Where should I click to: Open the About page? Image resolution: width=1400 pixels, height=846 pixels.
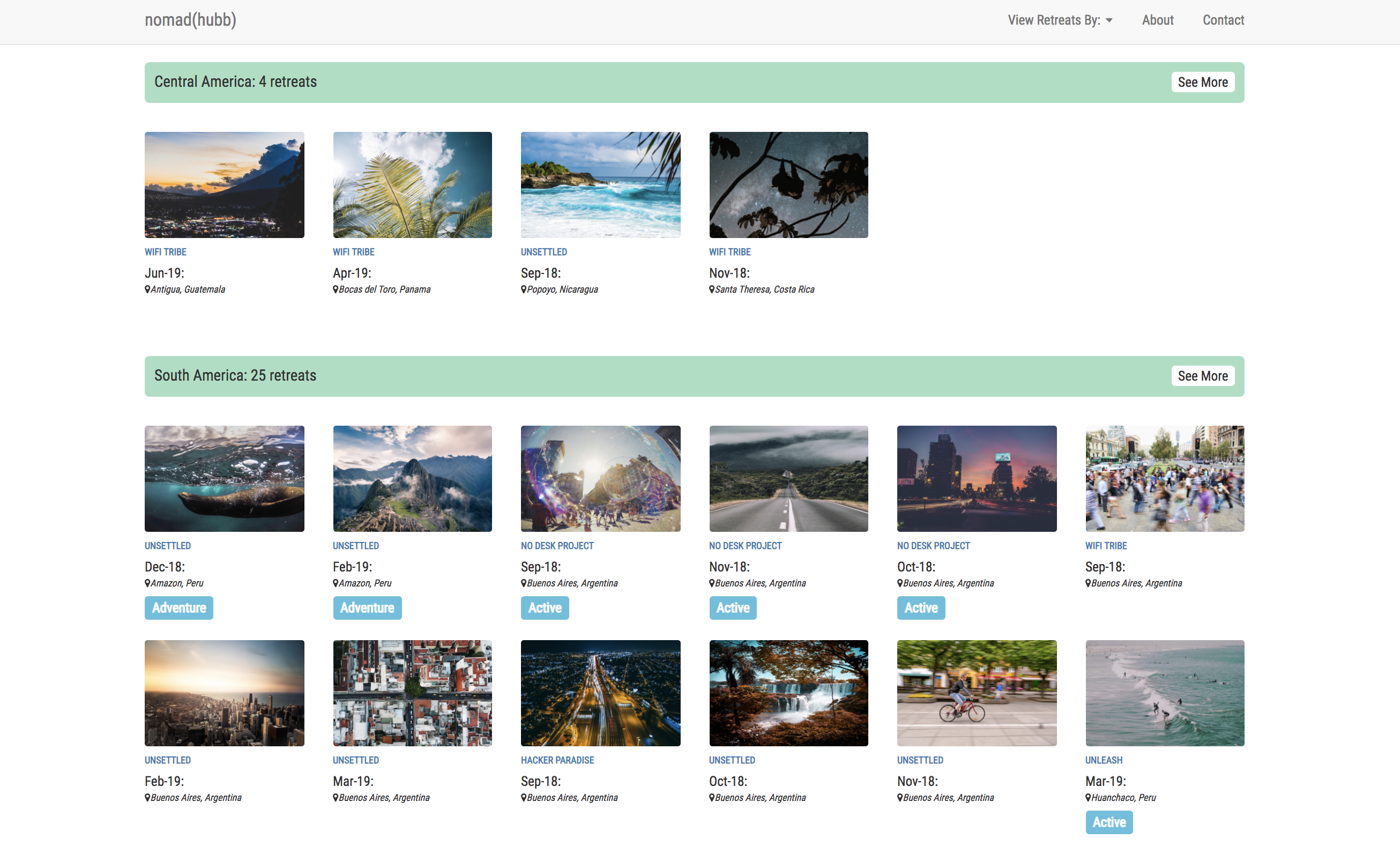(1157, 20)
